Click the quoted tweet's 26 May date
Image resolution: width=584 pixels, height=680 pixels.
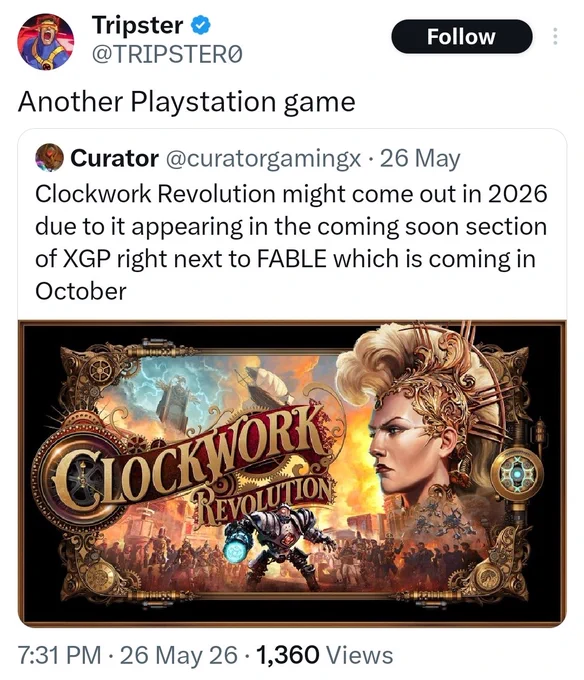(420, 159)
